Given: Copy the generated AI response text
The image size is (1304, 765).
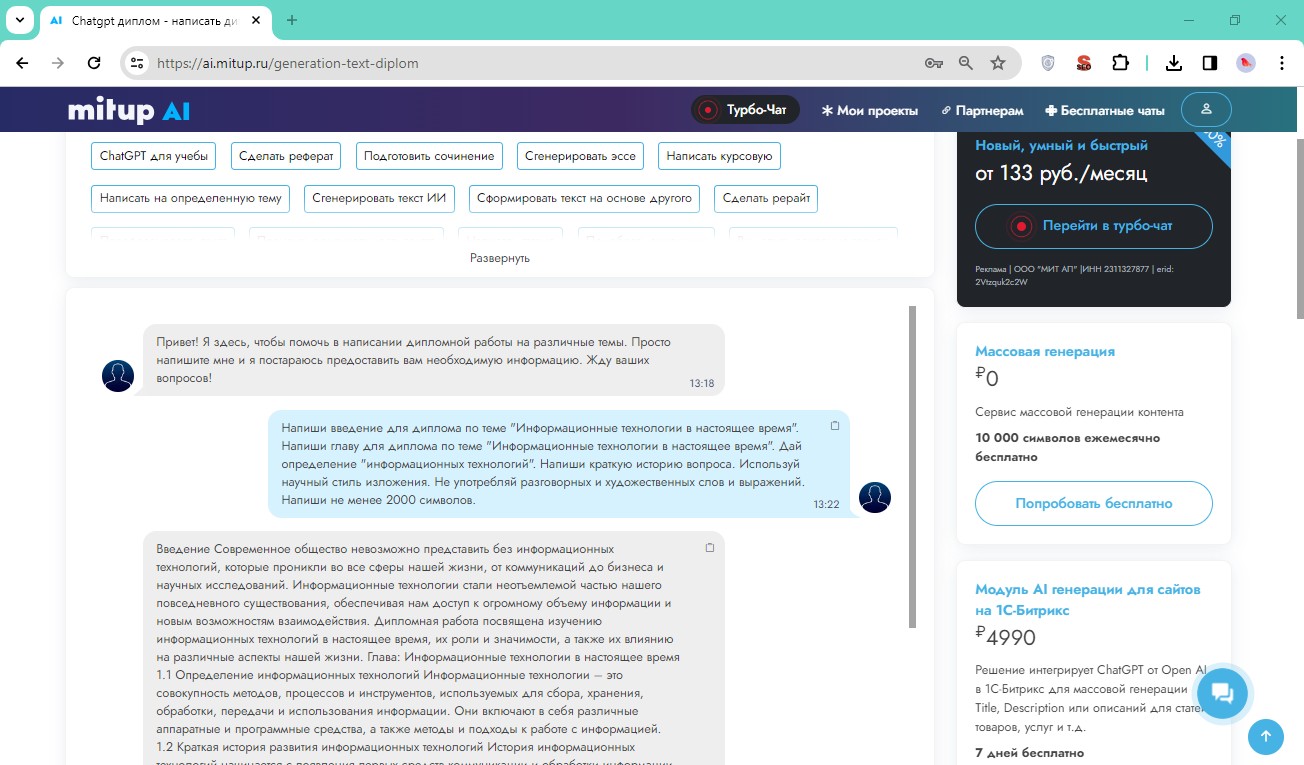Looking at the screenshot, I should pos(710,548).
